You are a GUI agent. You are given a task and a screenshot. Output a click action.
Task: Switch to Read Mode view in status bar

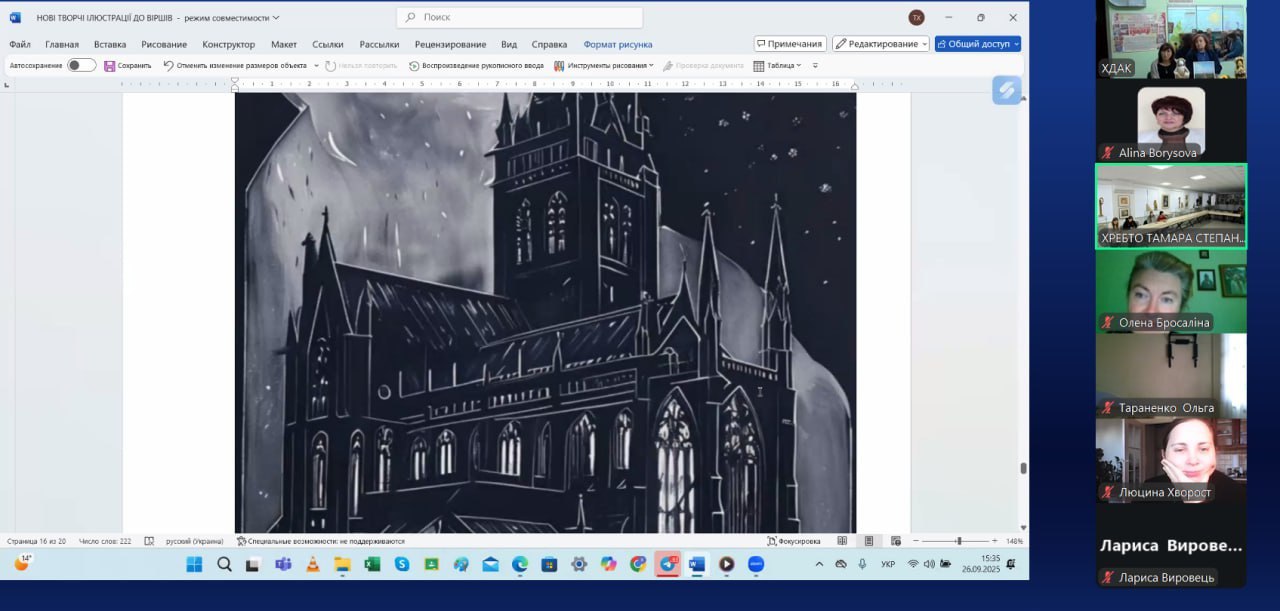[842, 541]
